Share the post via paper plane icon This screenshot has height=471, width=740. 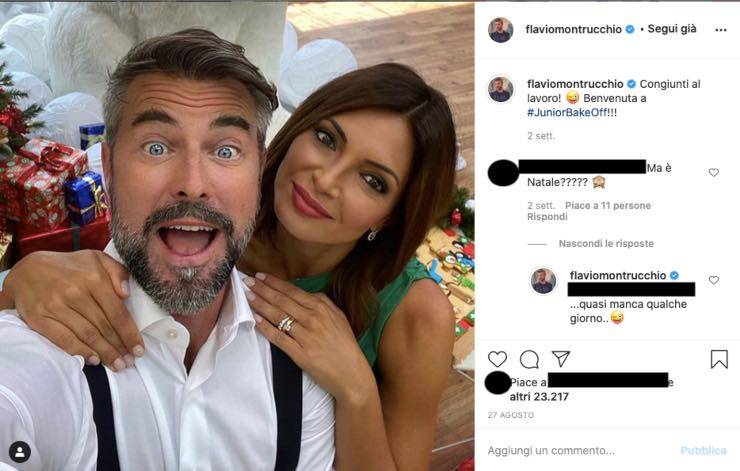point(561,359)
